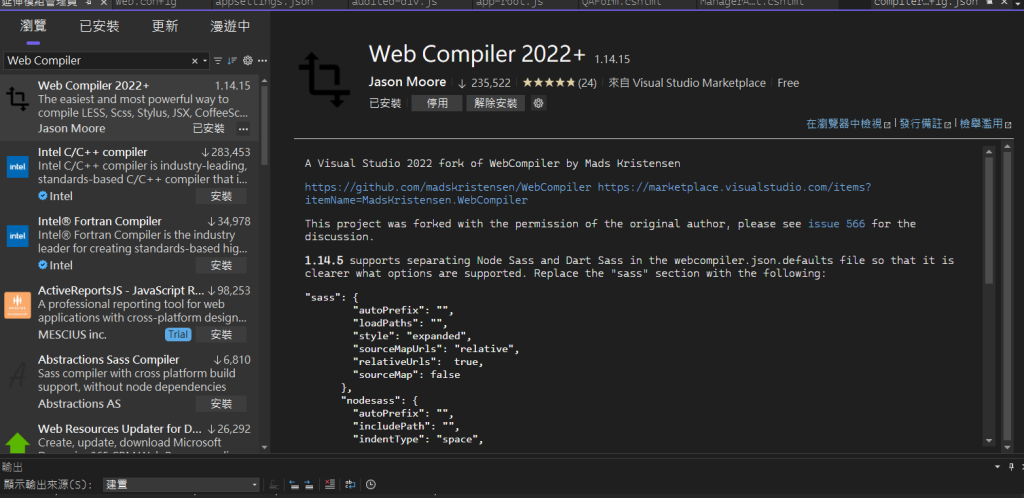Open the 顯示輸出來源 dropdown showing 建置
The width and height of the screenshot is (1024, 498).
click(182, 484)
